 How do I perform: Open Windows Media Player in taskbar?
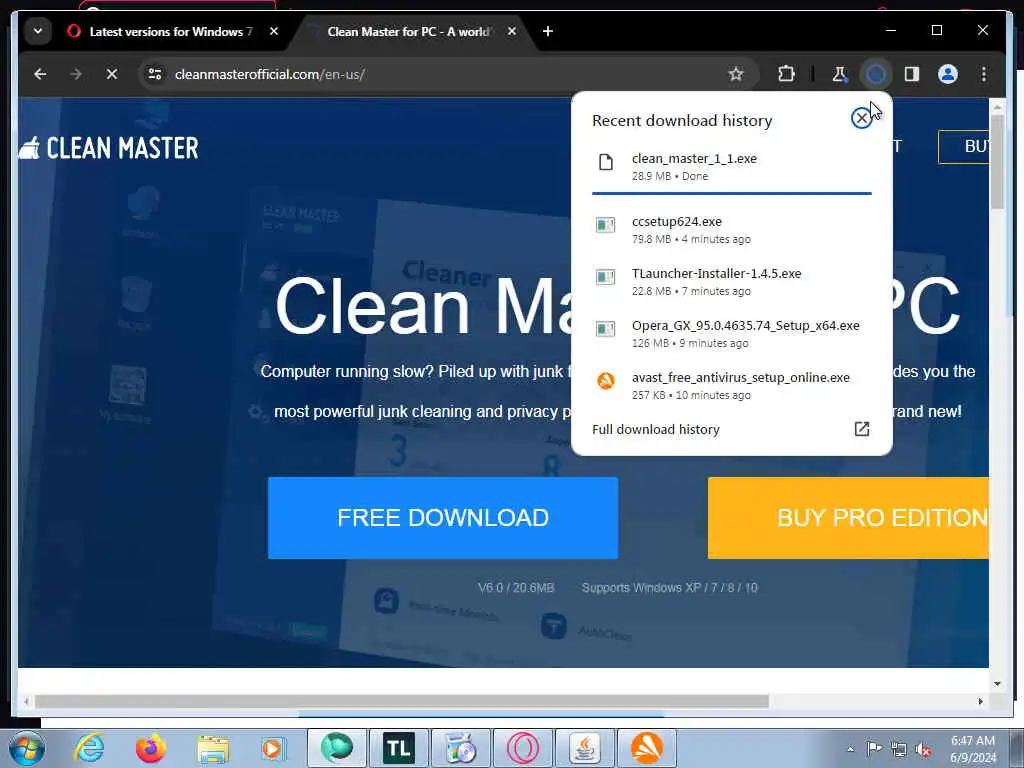pyautogui.click(x=273, y=748)
